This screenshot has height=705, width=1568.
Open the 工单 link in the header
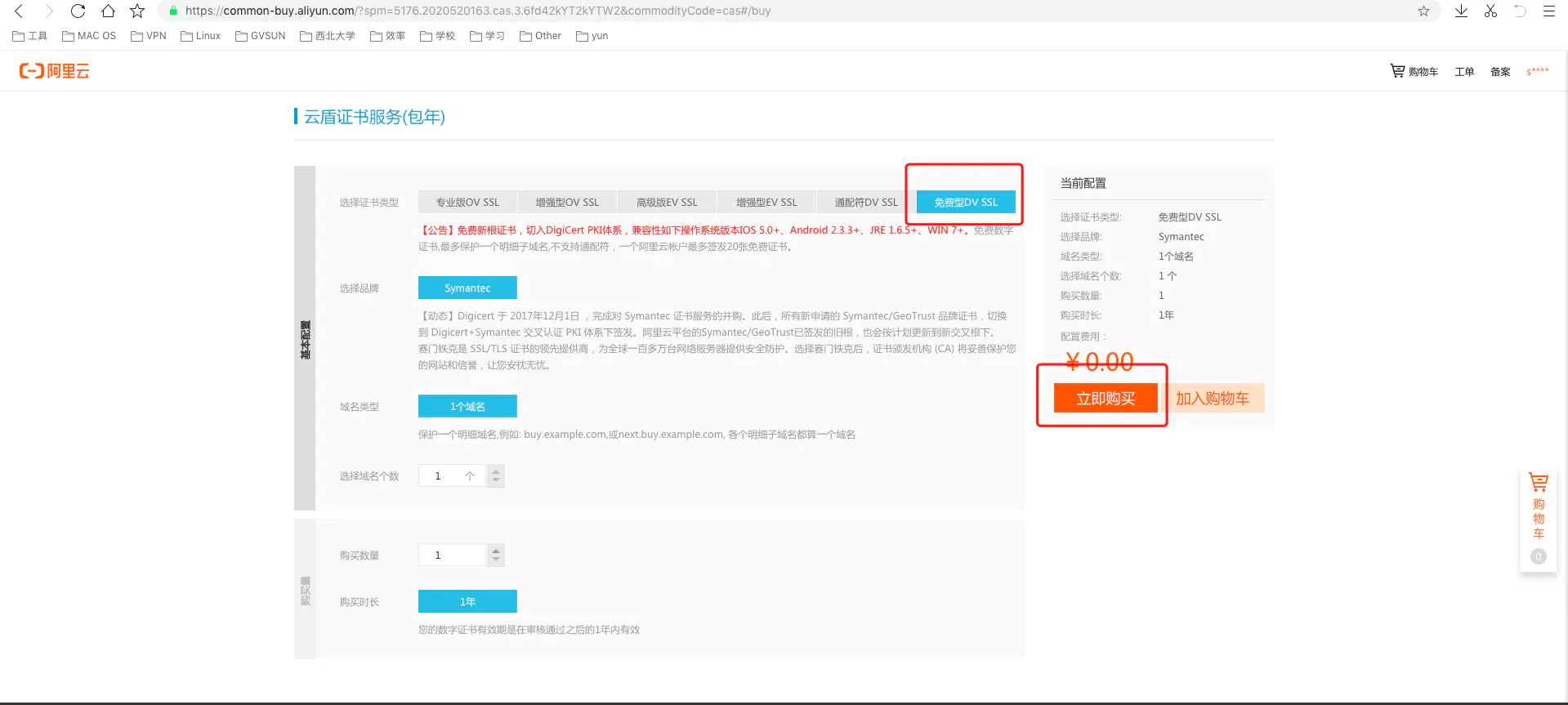pyautogui.click(x=1464, y=72)
